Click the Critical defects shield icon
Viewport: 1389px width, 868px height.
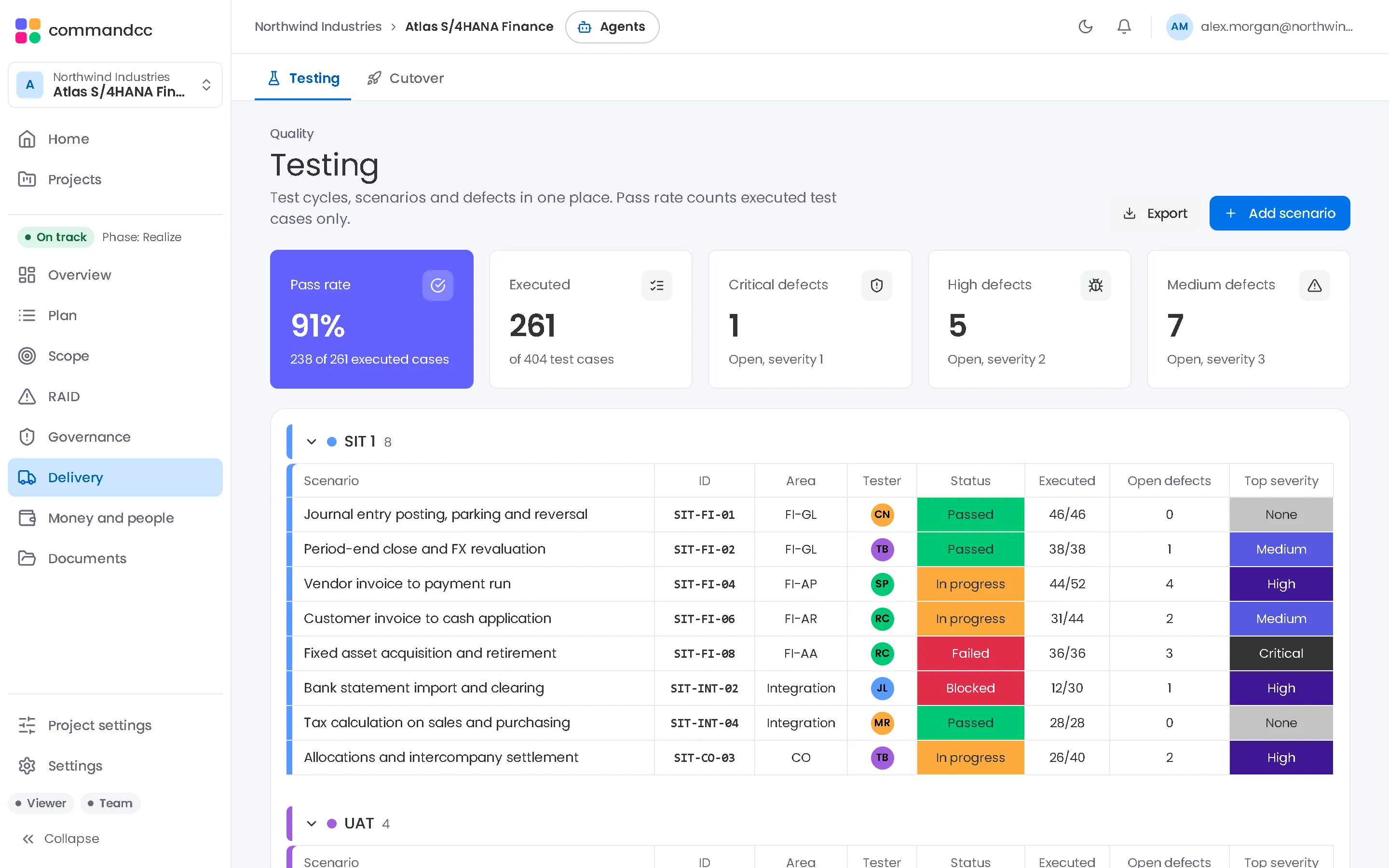(876, 285)
